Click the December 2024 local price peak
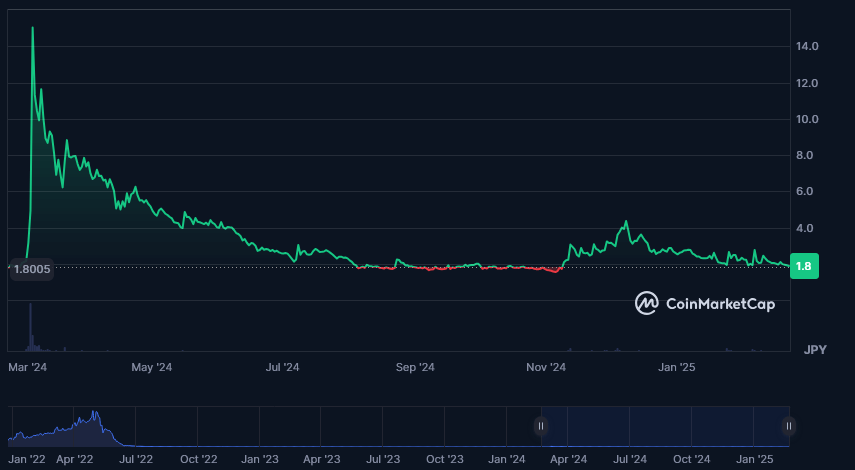 point(626,223)
